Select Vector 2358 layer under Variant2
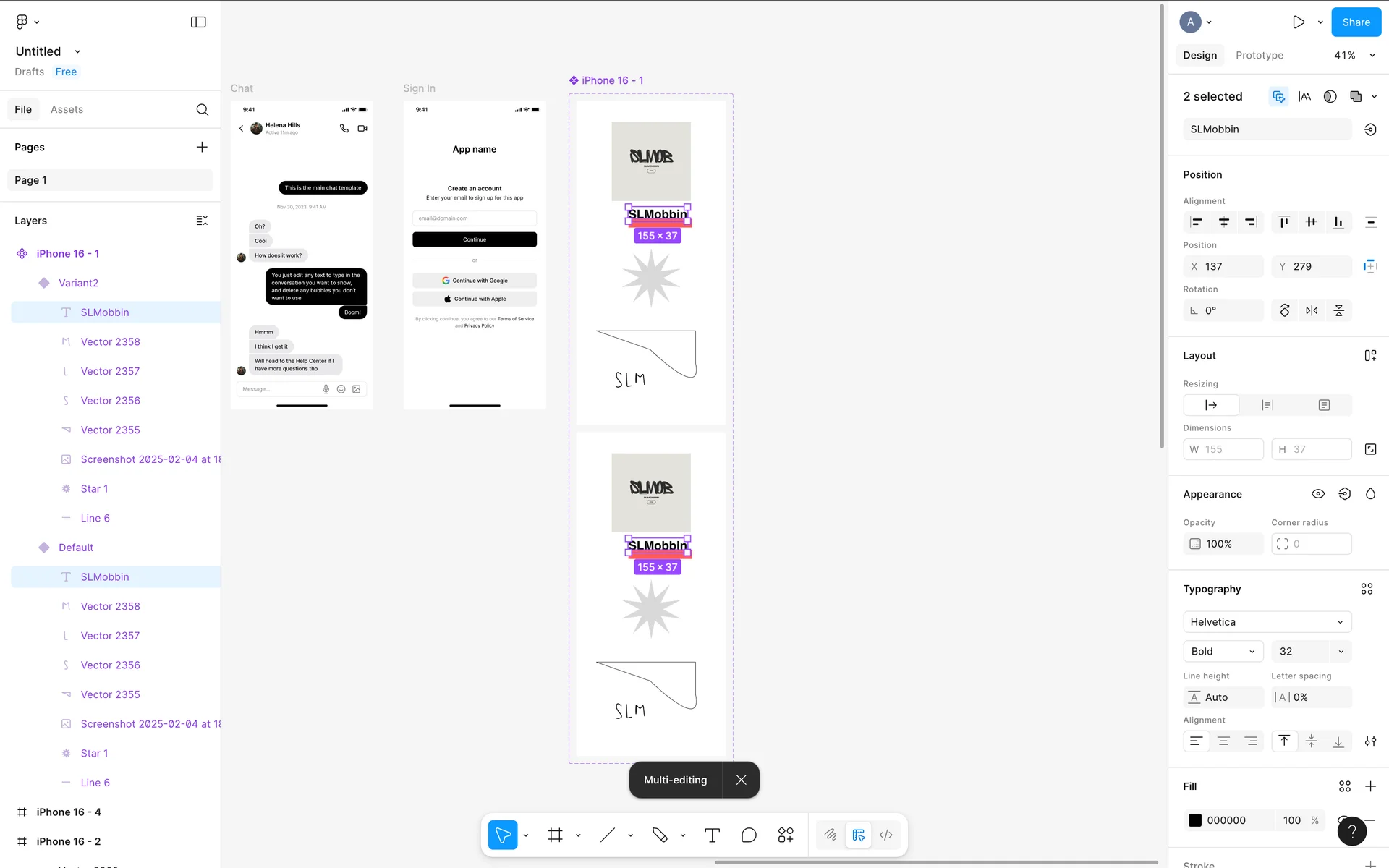The height and width of the screenshot is (868, 1389). (x=110, y=341)
